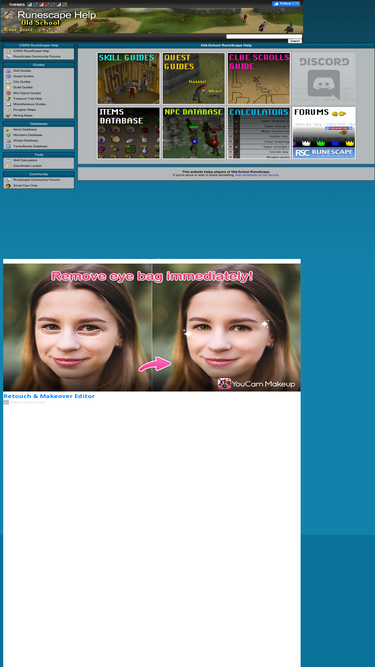Follow the Ask somebody on our forums link
This screenshot has height=667, width=375.
pos(258,175)
